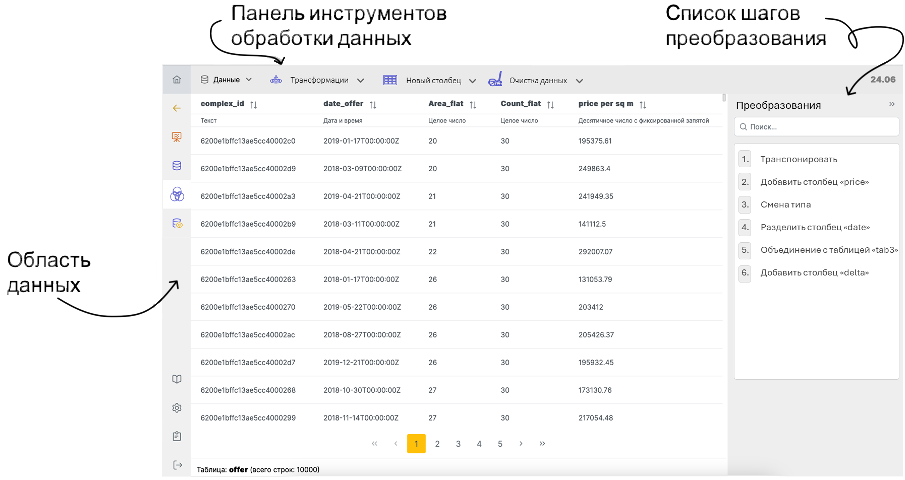This screenshot has height=480, width=905.
Task: Click the Поиск search field in Преобразования
Action: (817, 126)
